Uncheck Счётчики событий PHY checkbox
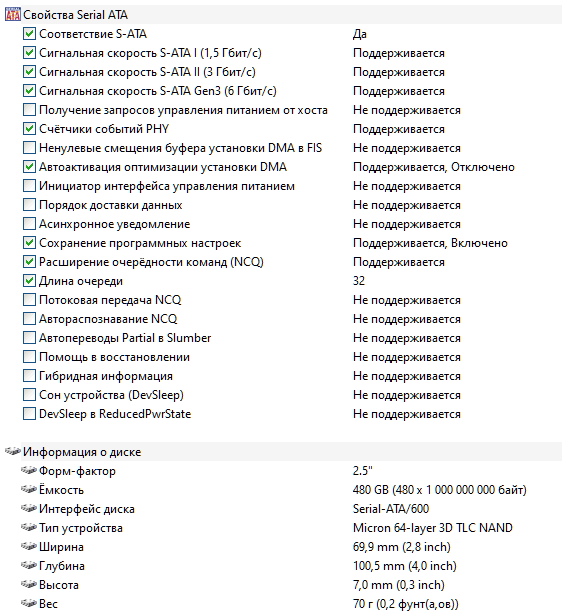The width and height of the screenshot is (562, 616). click(29, 129)
